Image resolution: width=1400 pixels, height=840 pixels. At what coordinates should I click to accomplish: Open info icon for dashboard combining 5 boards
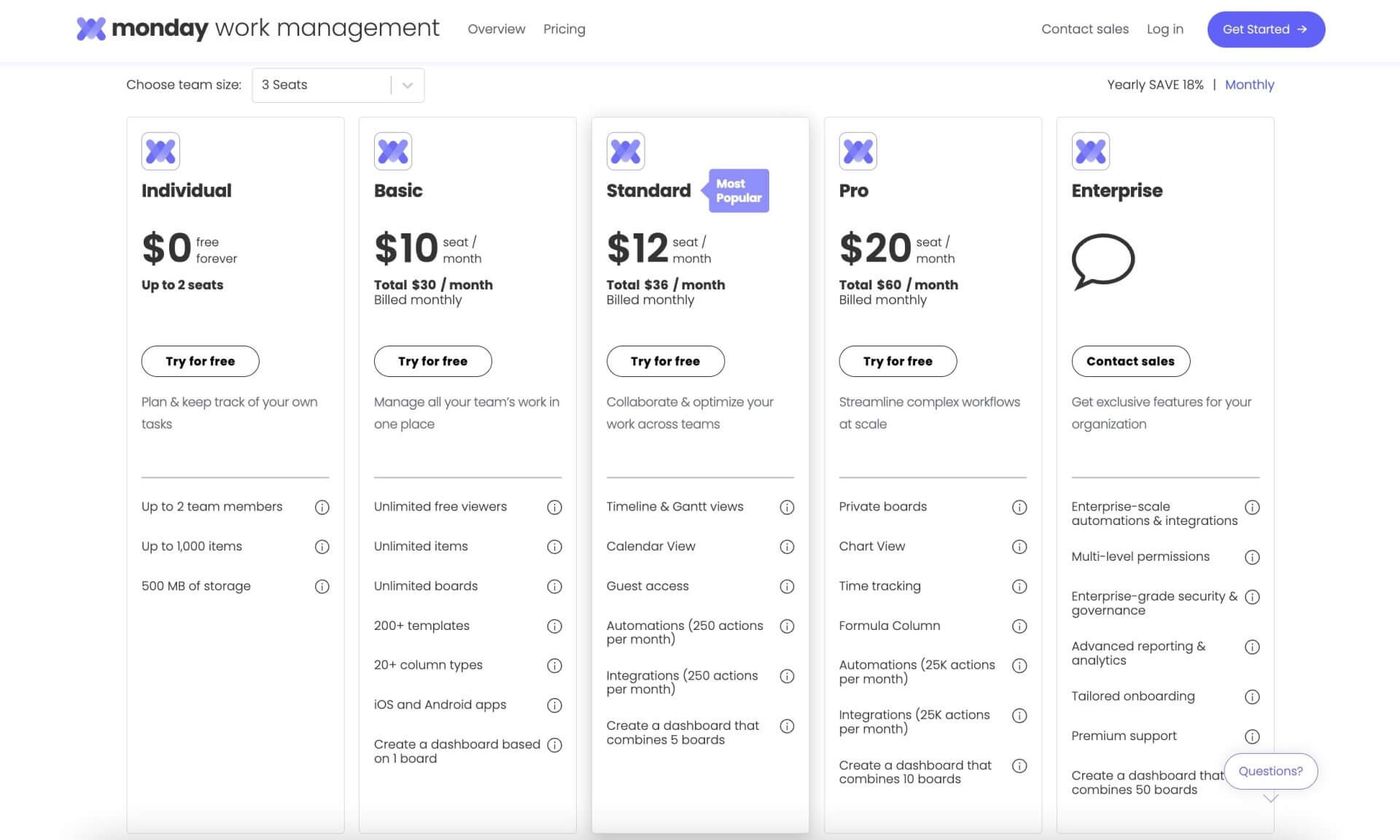(787, 726)
